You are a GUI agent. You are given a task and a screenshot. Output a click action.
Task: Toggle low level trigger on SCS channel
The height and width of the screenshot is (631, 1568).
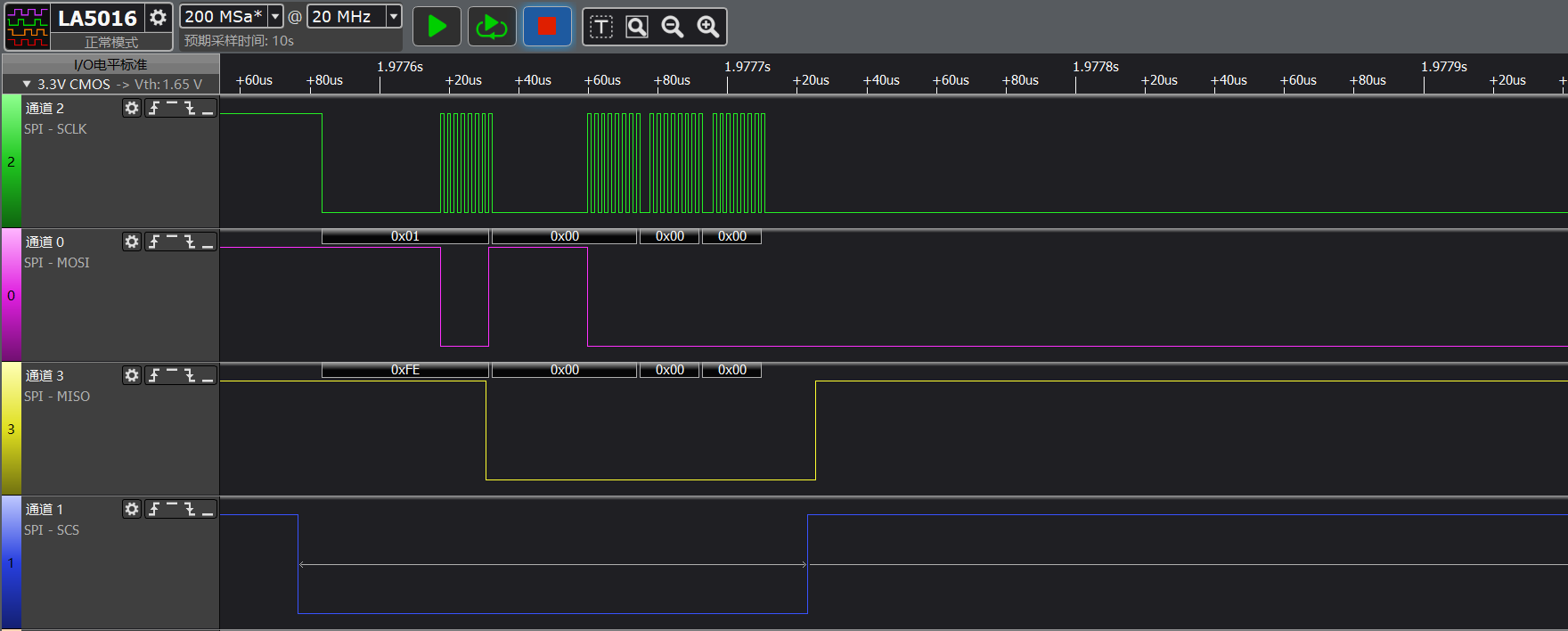click(x=208, y=509)
